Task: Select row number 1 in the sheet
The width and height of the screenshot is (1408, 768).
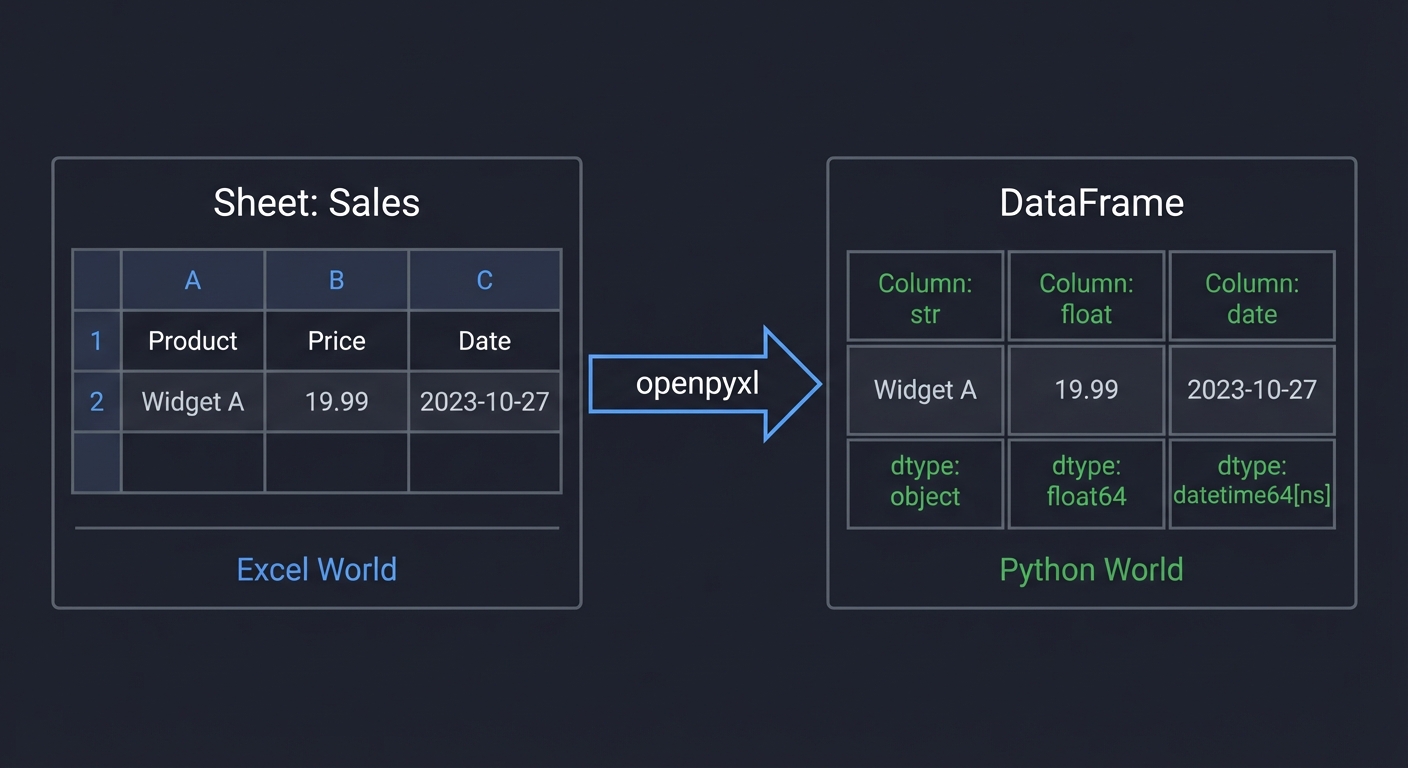Action: pos(96,340)
